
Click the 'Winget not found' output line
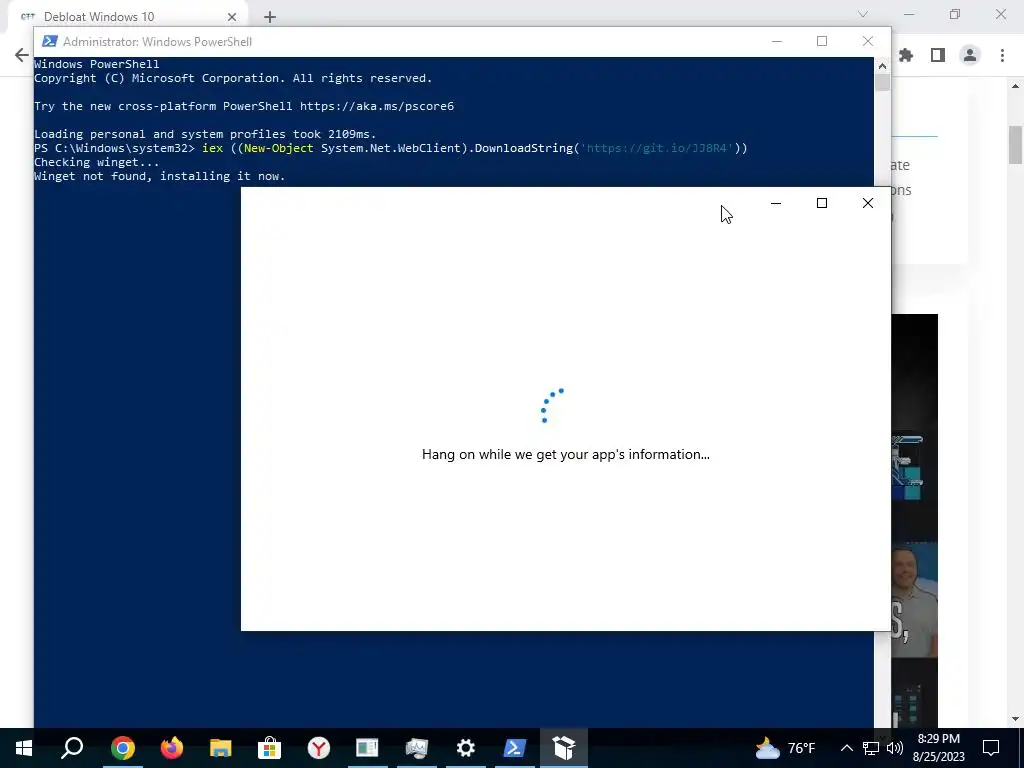(x=159, y=176)
